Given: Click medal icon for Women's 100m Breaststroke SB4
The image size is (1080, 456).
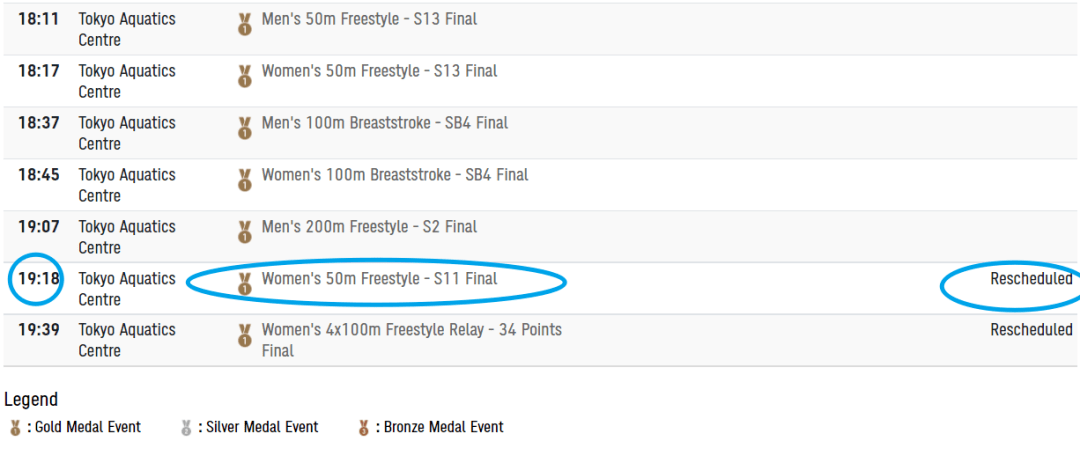Looking at the screenshot, I should point(244,180).
